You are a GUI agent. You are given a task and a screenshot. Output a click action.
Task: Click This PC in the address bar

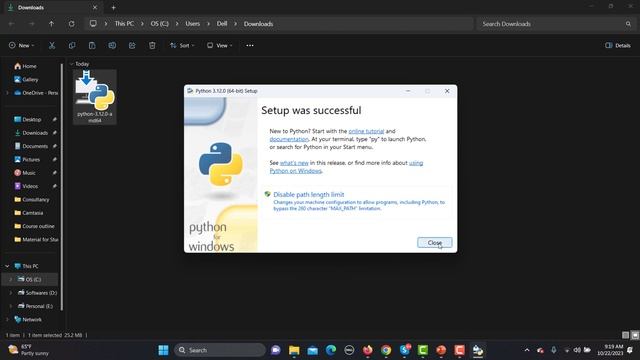tap(124, 24)
